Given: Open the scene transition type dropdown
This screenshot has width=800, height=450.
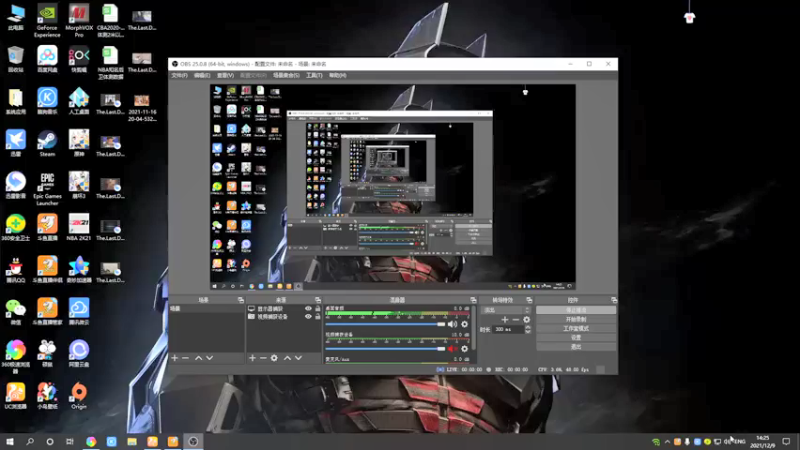Looking at the screenshot, I should click(x=506, y=310).
